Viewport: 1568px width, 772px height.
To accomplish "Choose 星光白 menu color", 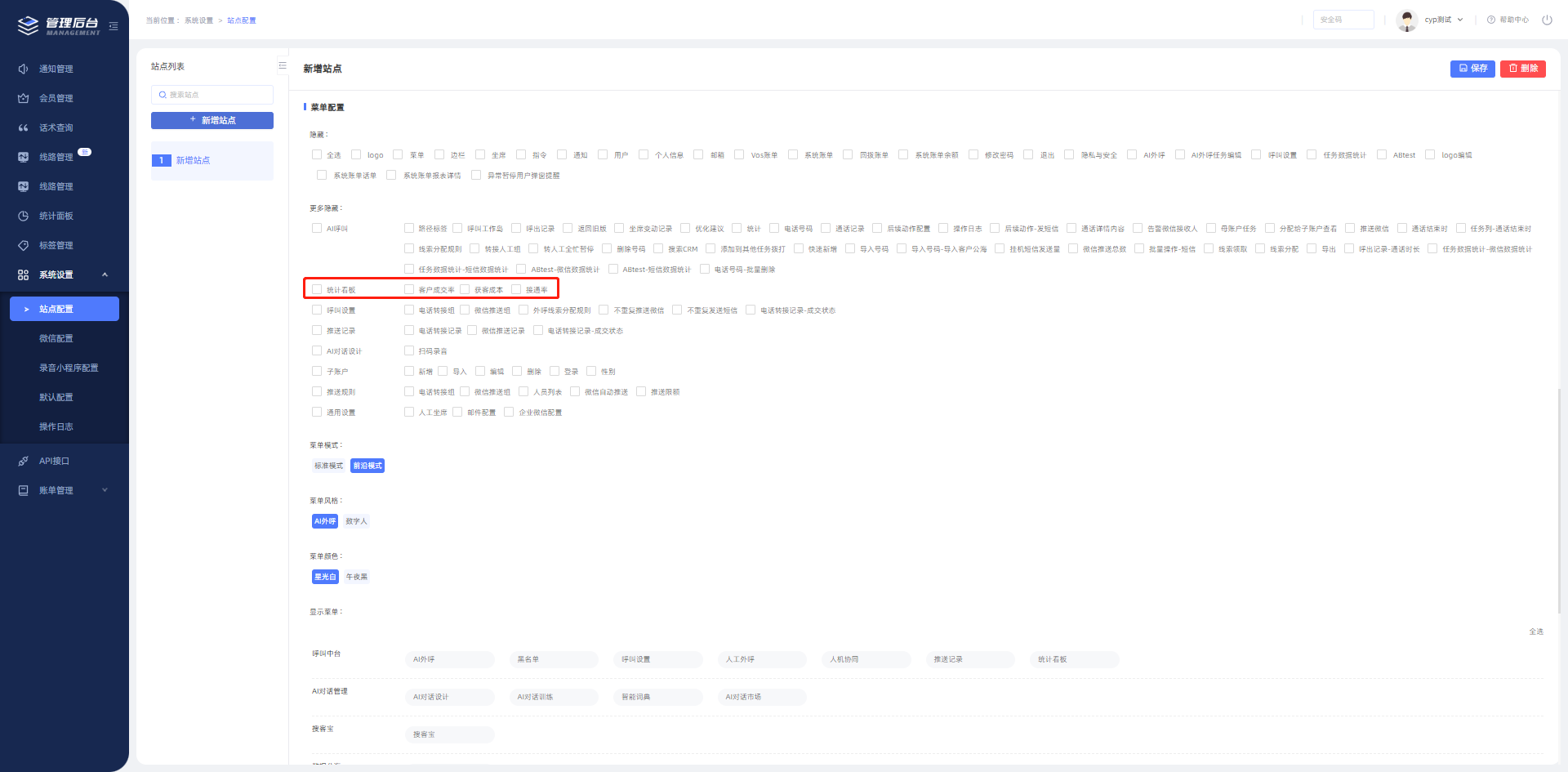I will pyautogui.click(x=325, y=577).
